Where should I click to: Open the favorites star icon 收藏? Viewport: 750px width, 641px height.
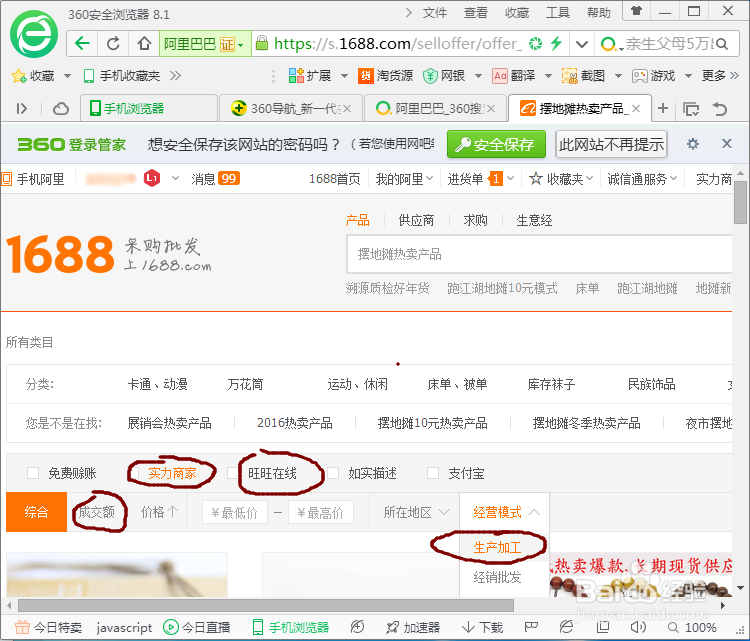[19, 76]
